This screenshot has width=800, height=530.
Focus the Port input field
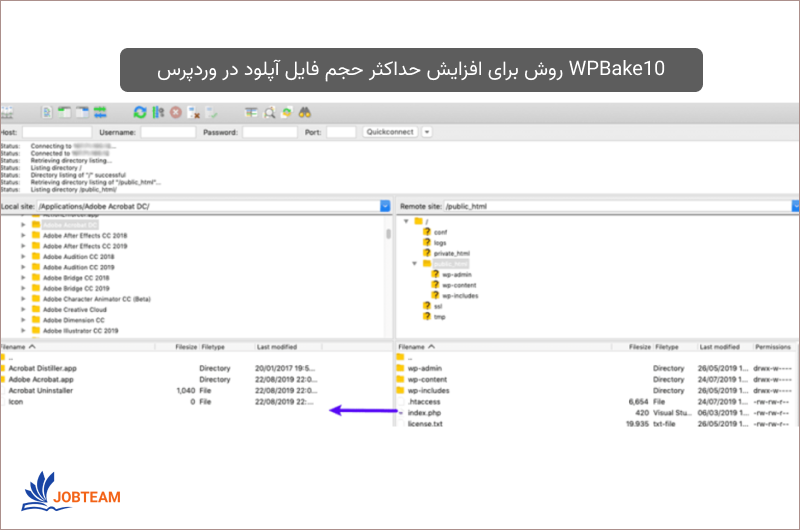[341, 133]
